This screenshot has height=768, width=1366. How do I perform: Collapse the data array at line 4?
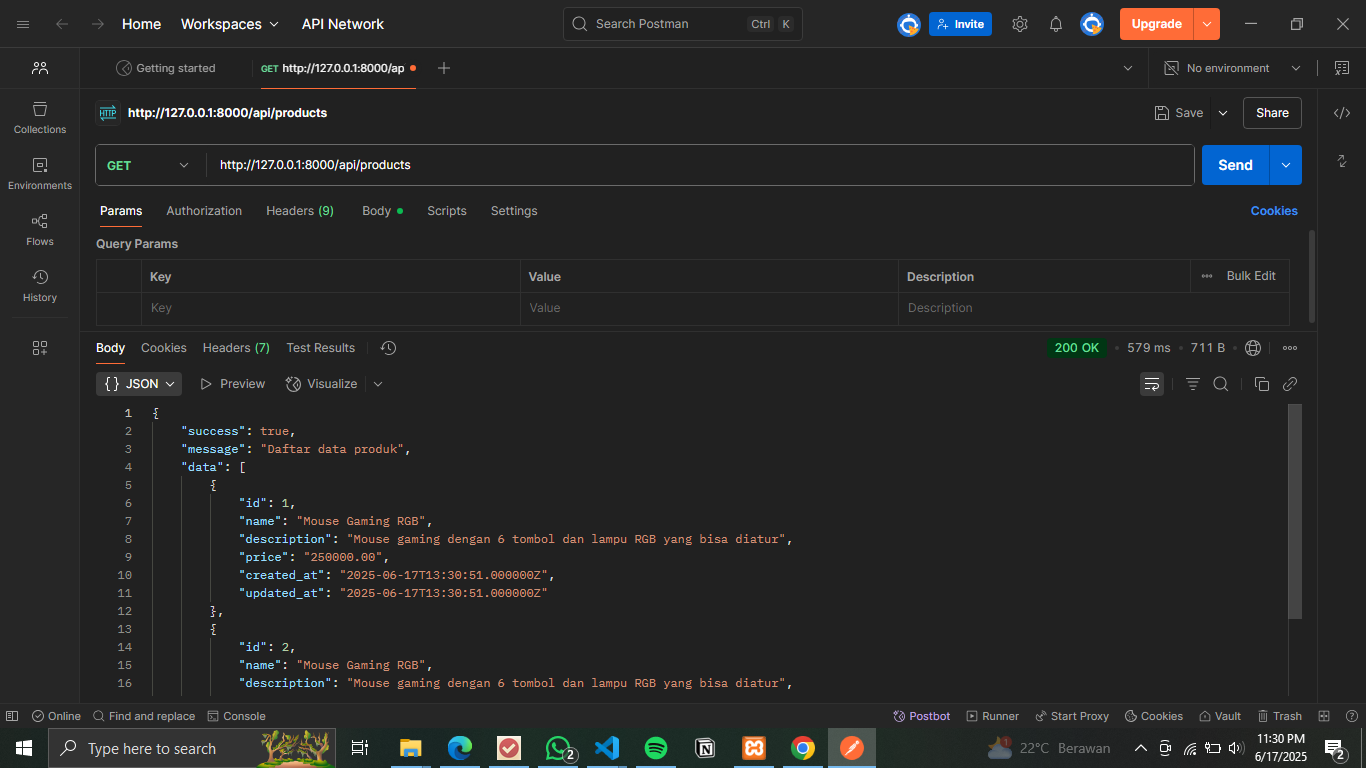(x=141, y=467)
